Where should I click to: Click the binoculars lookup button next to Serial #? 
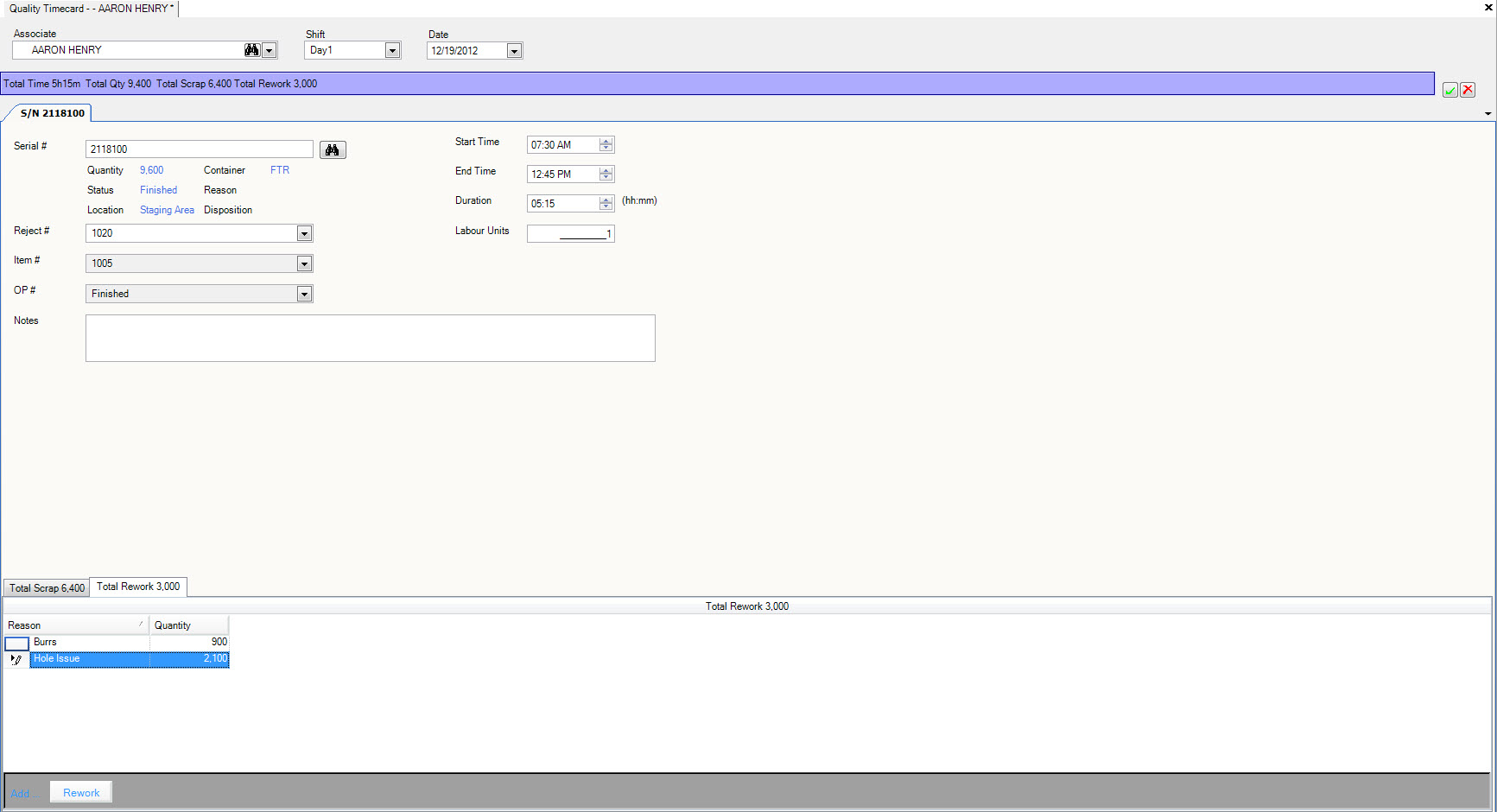[x=333, y=150]
